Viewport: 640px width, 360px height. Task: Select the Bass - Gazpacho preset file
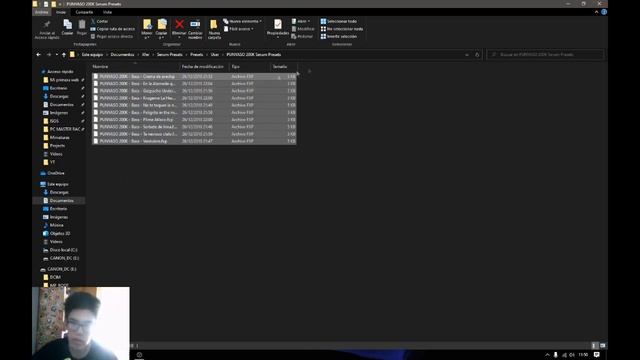(x=194, y=91)
